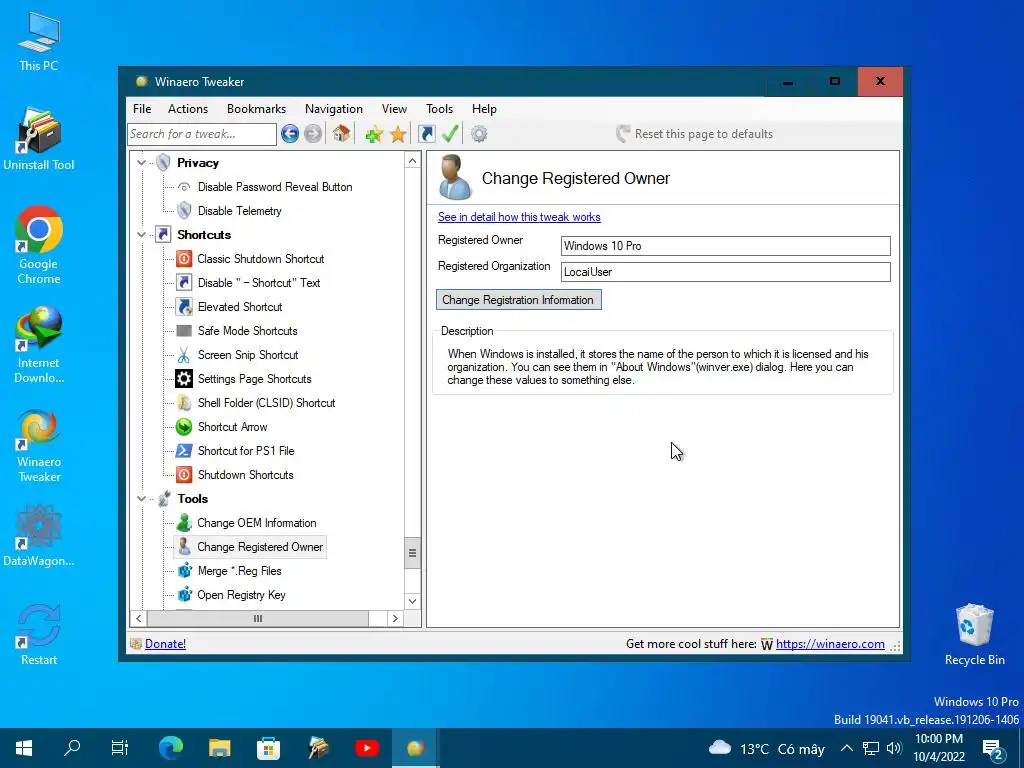1024x768 pixels.
Task: Click the Classic Shutdown Shortcut icon
Action: 184,259
